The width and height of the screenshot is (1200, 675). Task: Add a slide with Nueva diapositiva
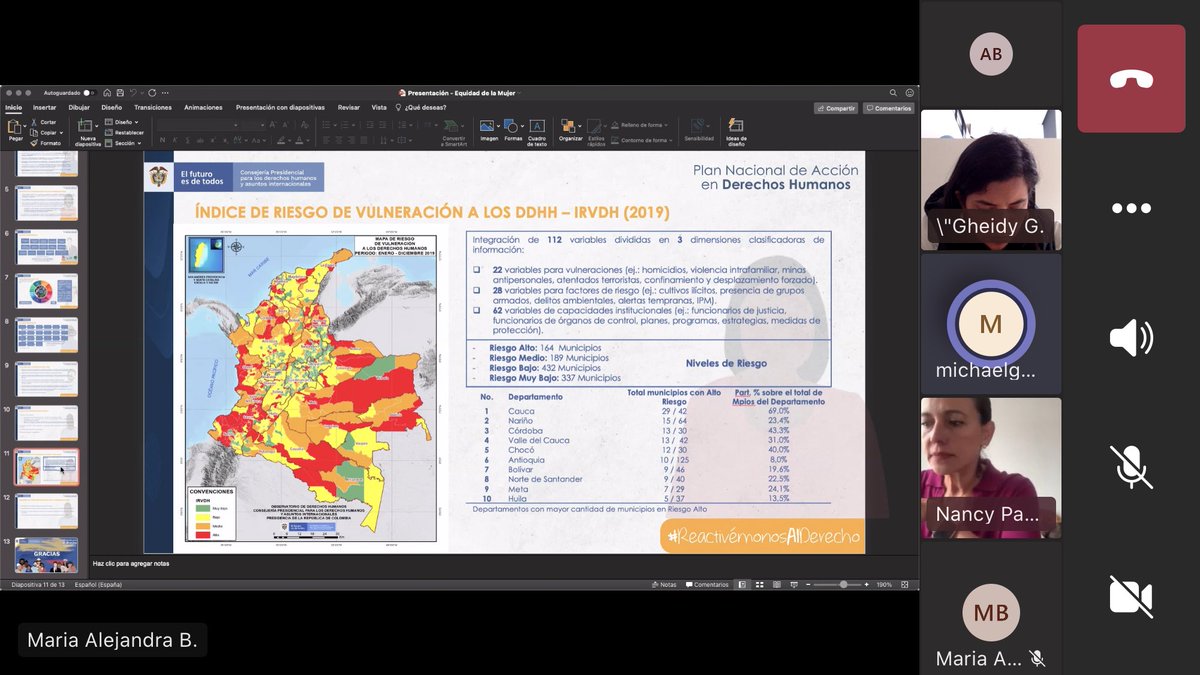(x=88, y=133)
